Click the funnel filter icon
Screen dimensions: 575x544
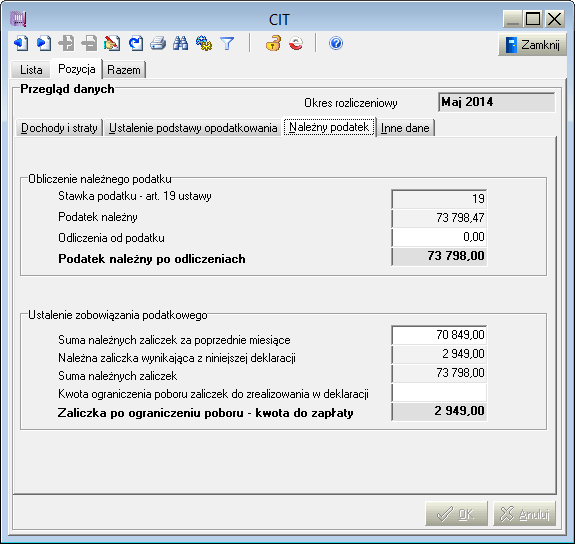(x=227, y=43)
